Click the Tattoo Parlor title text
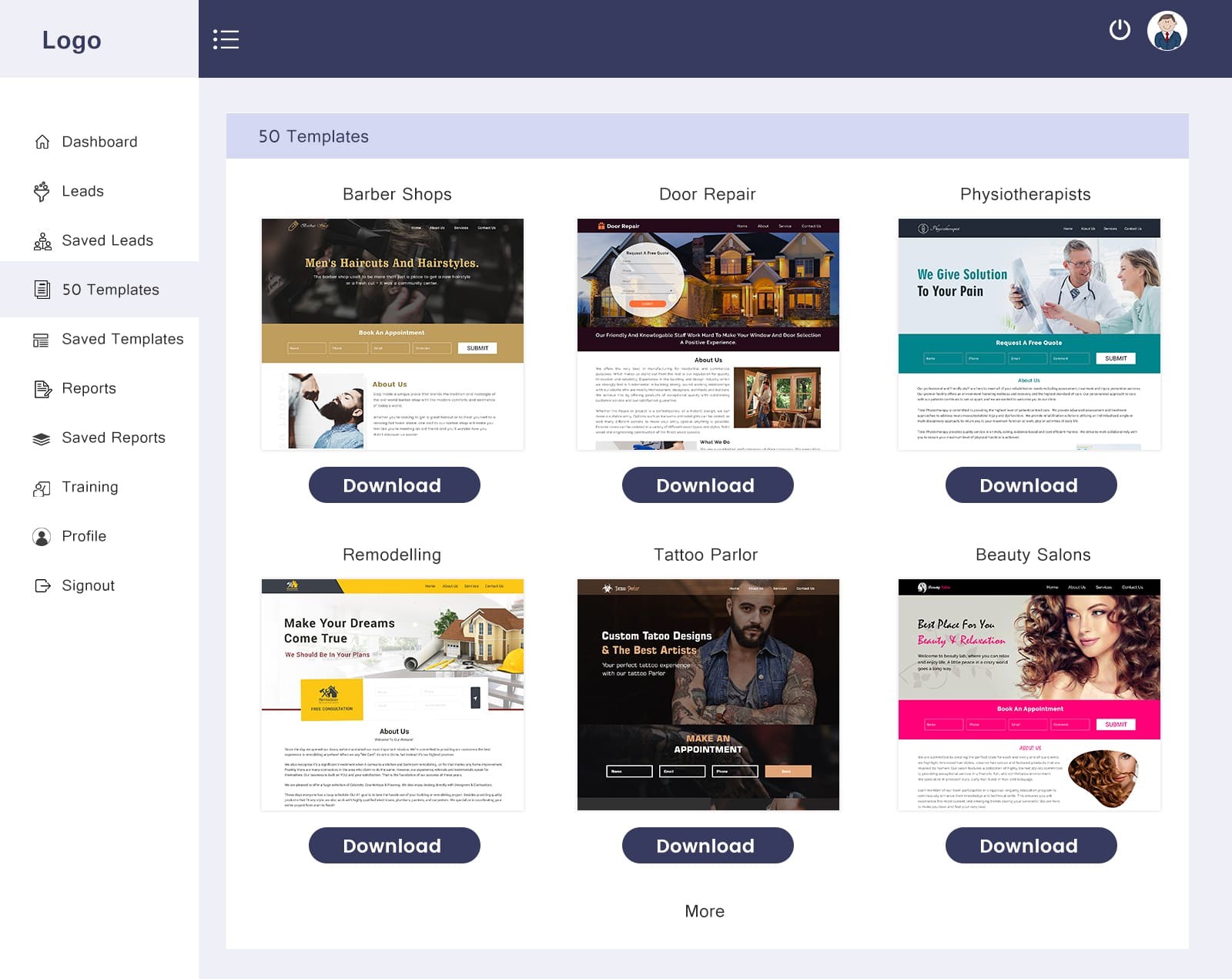 pos(706,555)
